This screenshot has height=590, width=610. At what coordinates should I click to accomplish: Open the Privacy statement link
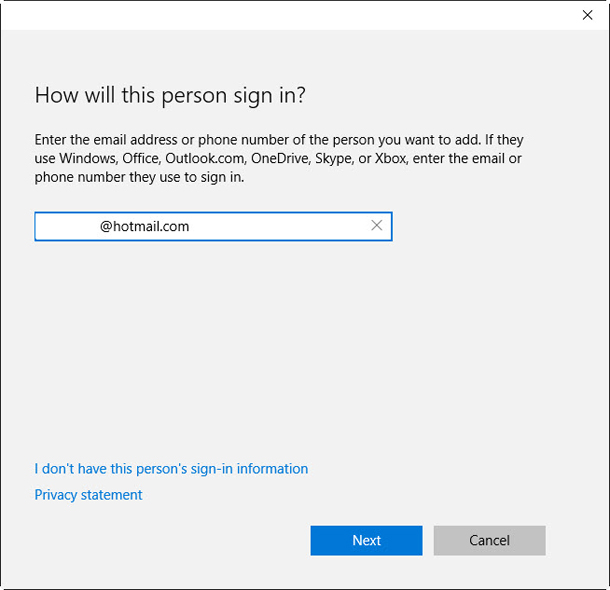click(88, 495)
